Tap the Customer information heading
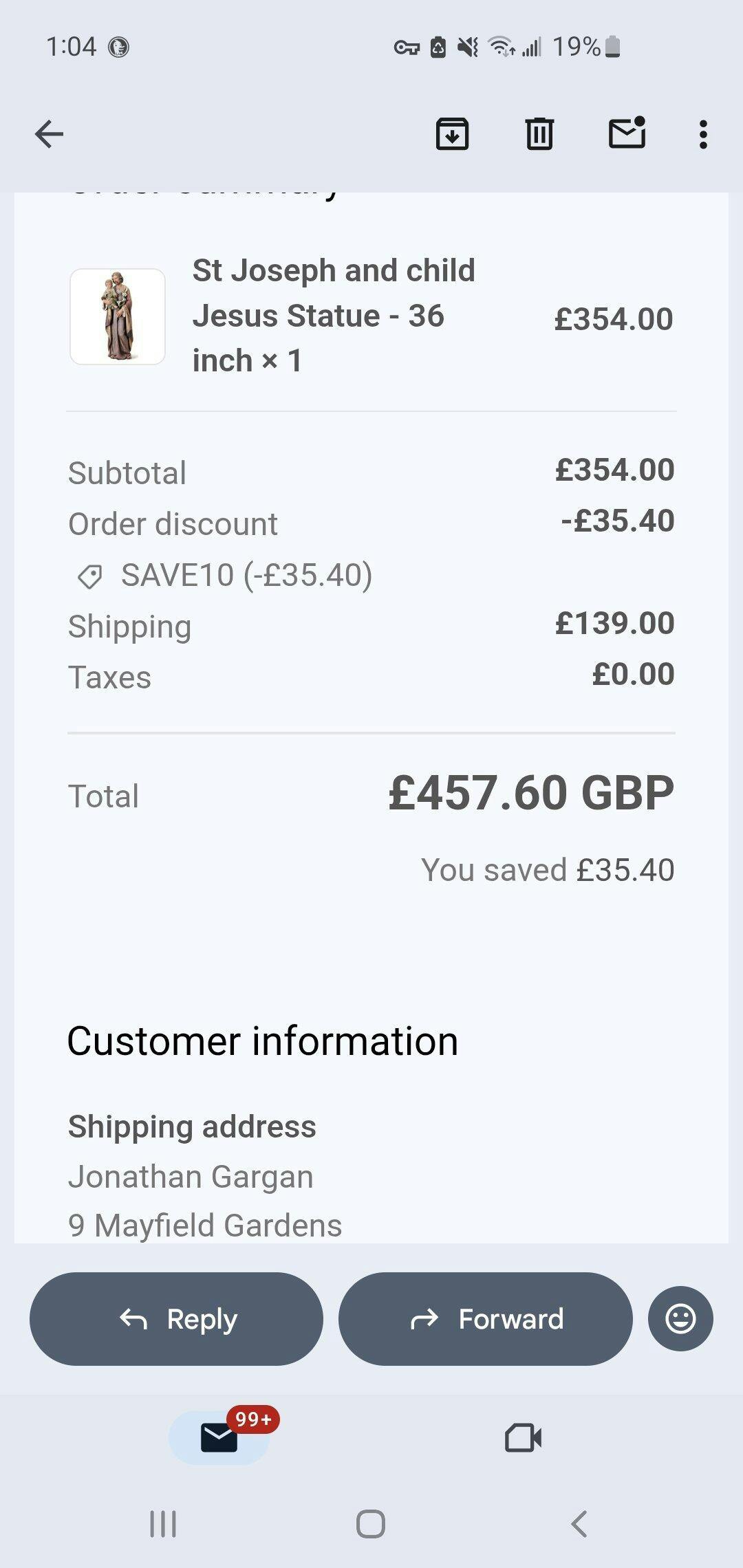 coord(263,1041)
